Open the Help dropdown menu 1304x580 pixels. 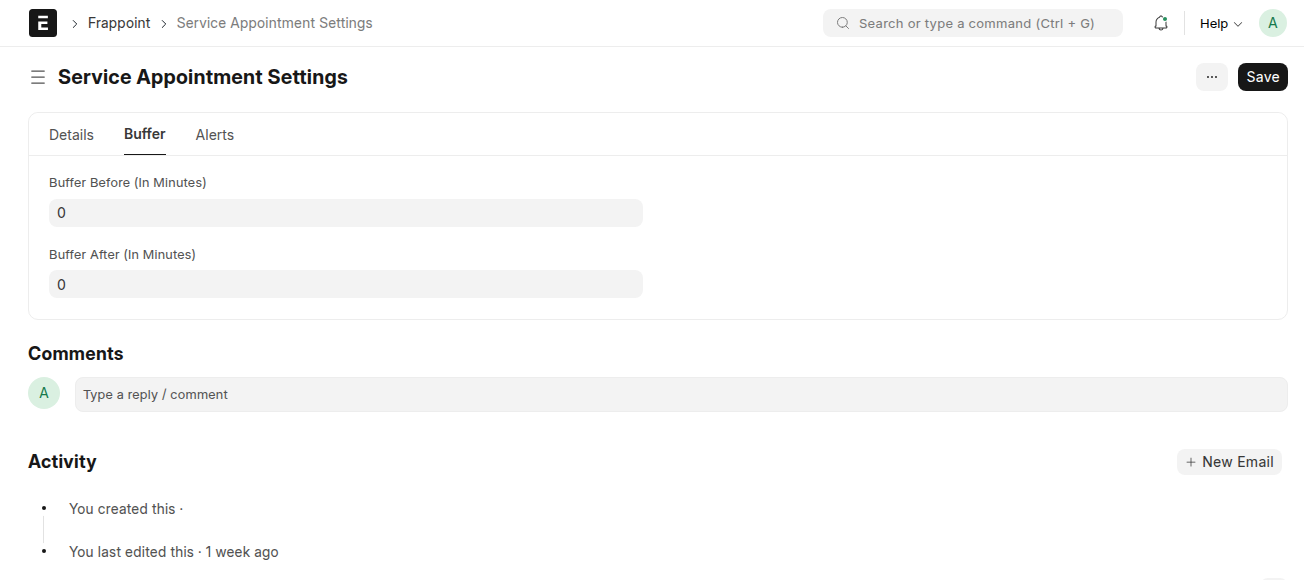pyautogui.click(x=1220, y=23)
